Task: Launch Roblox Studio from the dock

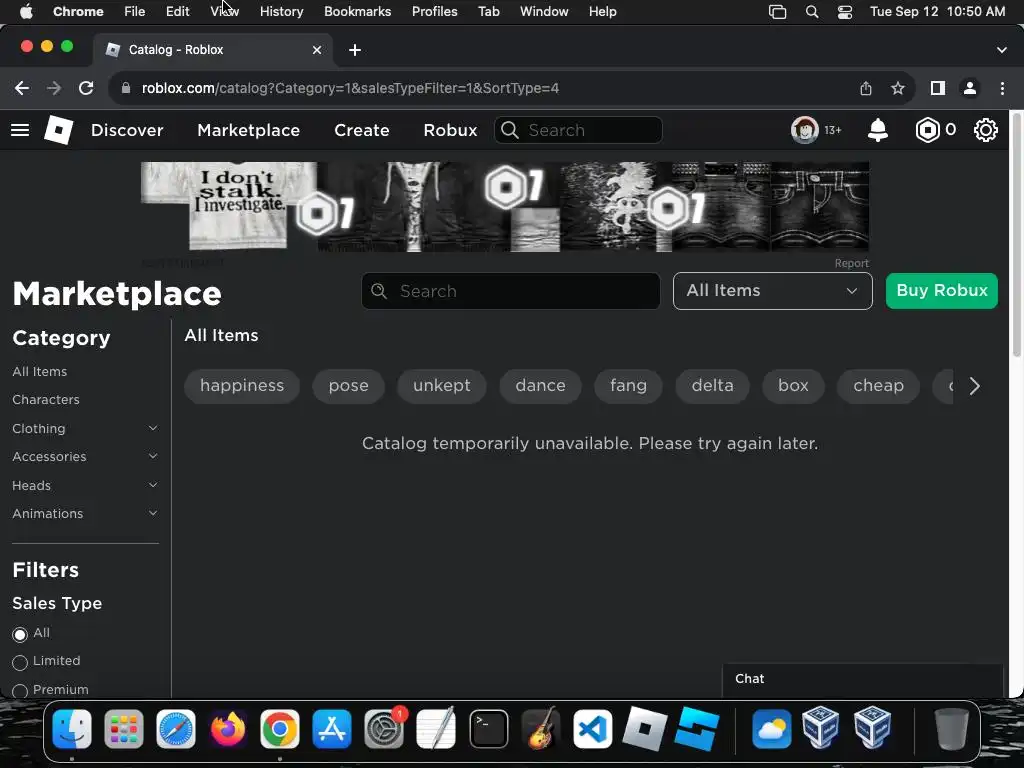Action: point(697,729)
